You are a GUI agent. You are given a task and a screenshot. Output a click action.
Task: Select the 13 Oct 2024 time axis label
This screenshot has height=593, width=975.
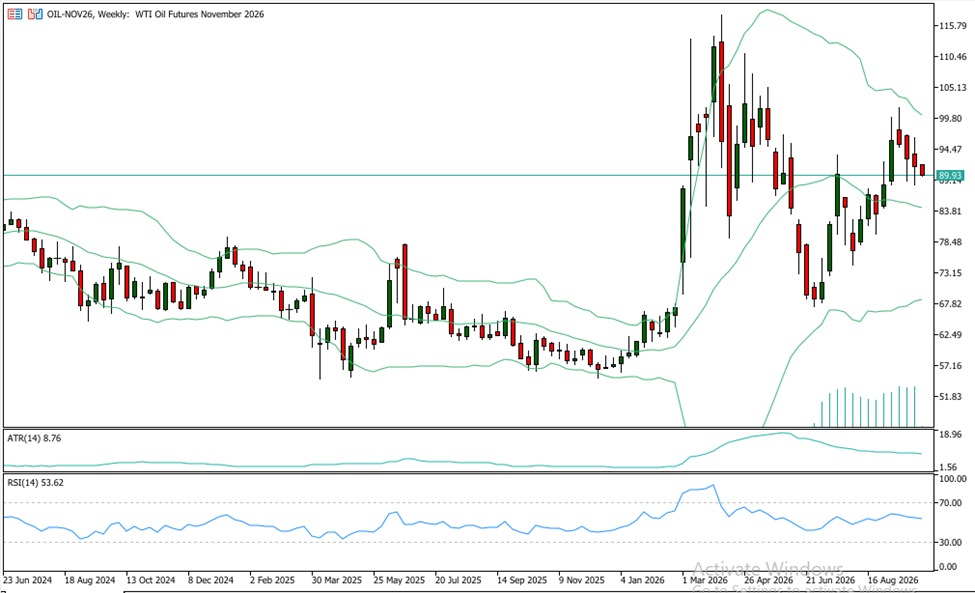point(151,580)
